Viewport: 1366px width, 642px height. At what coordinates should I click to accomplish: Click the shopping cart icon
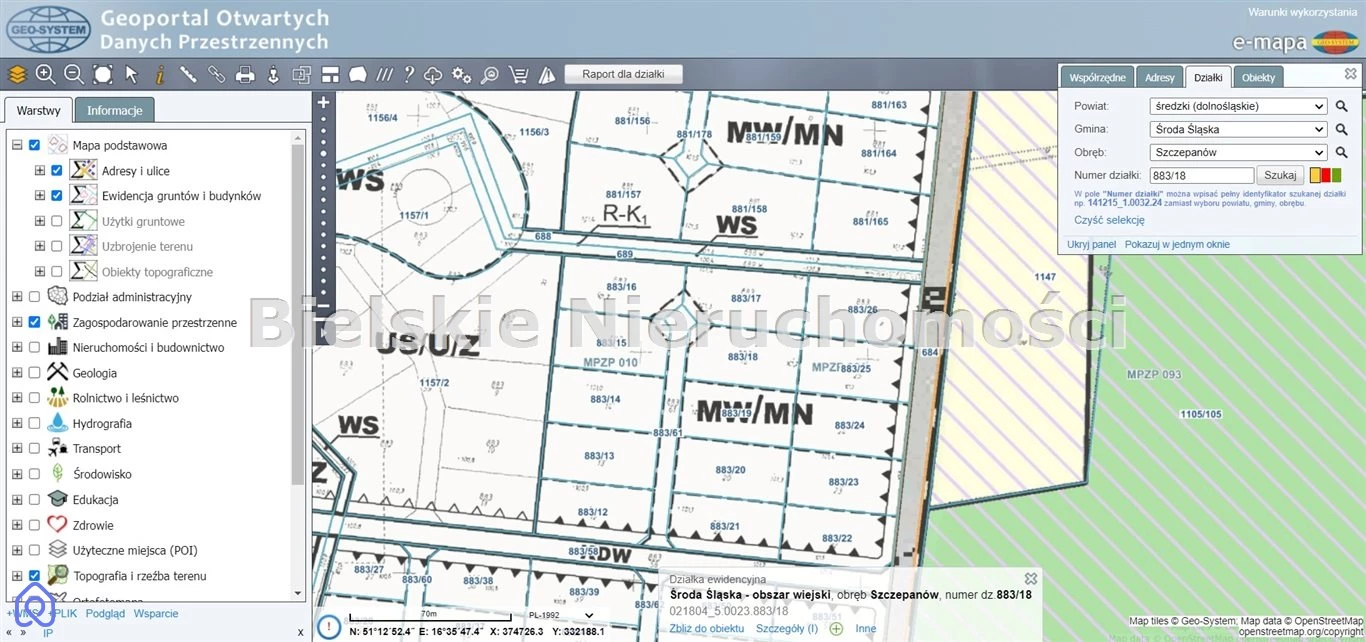[x=518, y=74]
